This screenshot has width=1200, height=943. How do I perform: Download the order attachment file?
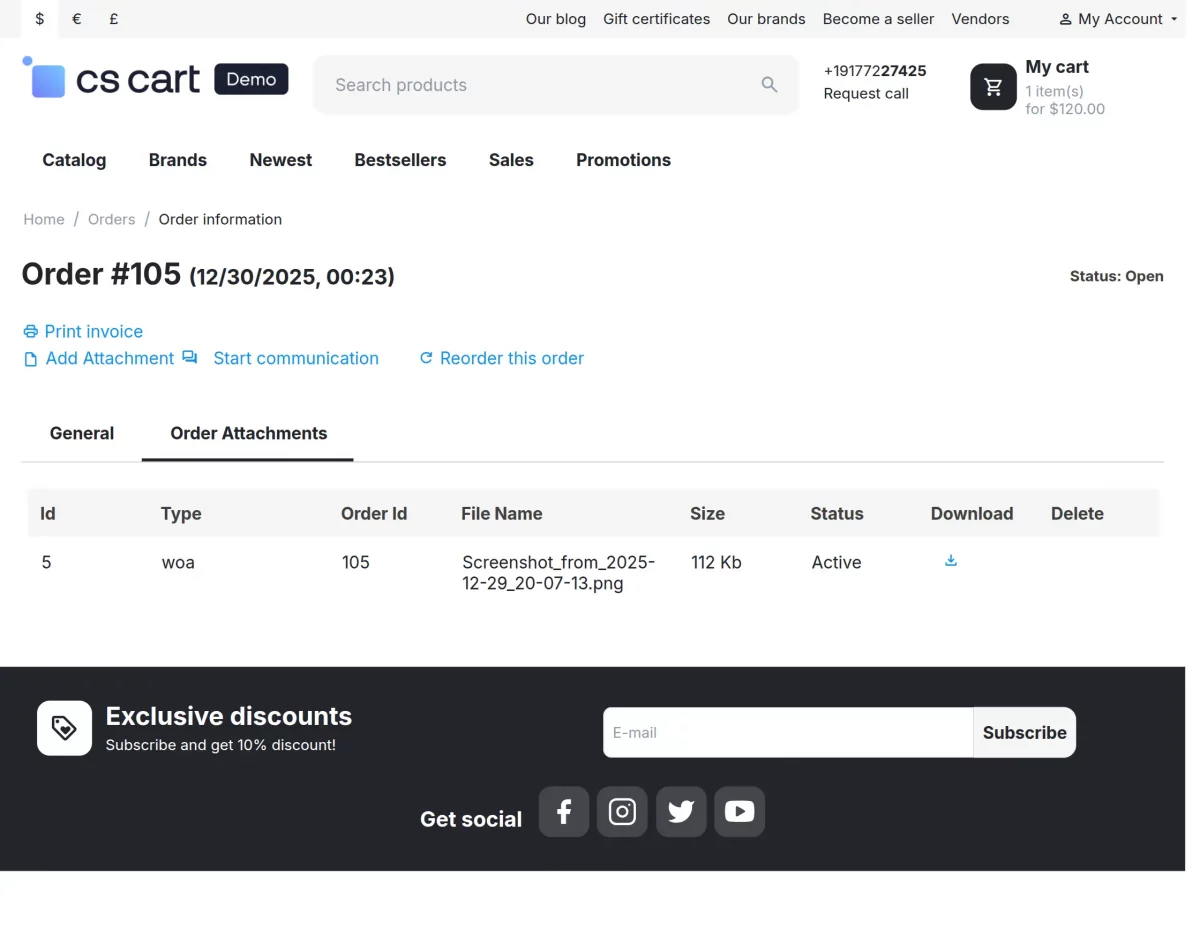click(x=951, y=561)
